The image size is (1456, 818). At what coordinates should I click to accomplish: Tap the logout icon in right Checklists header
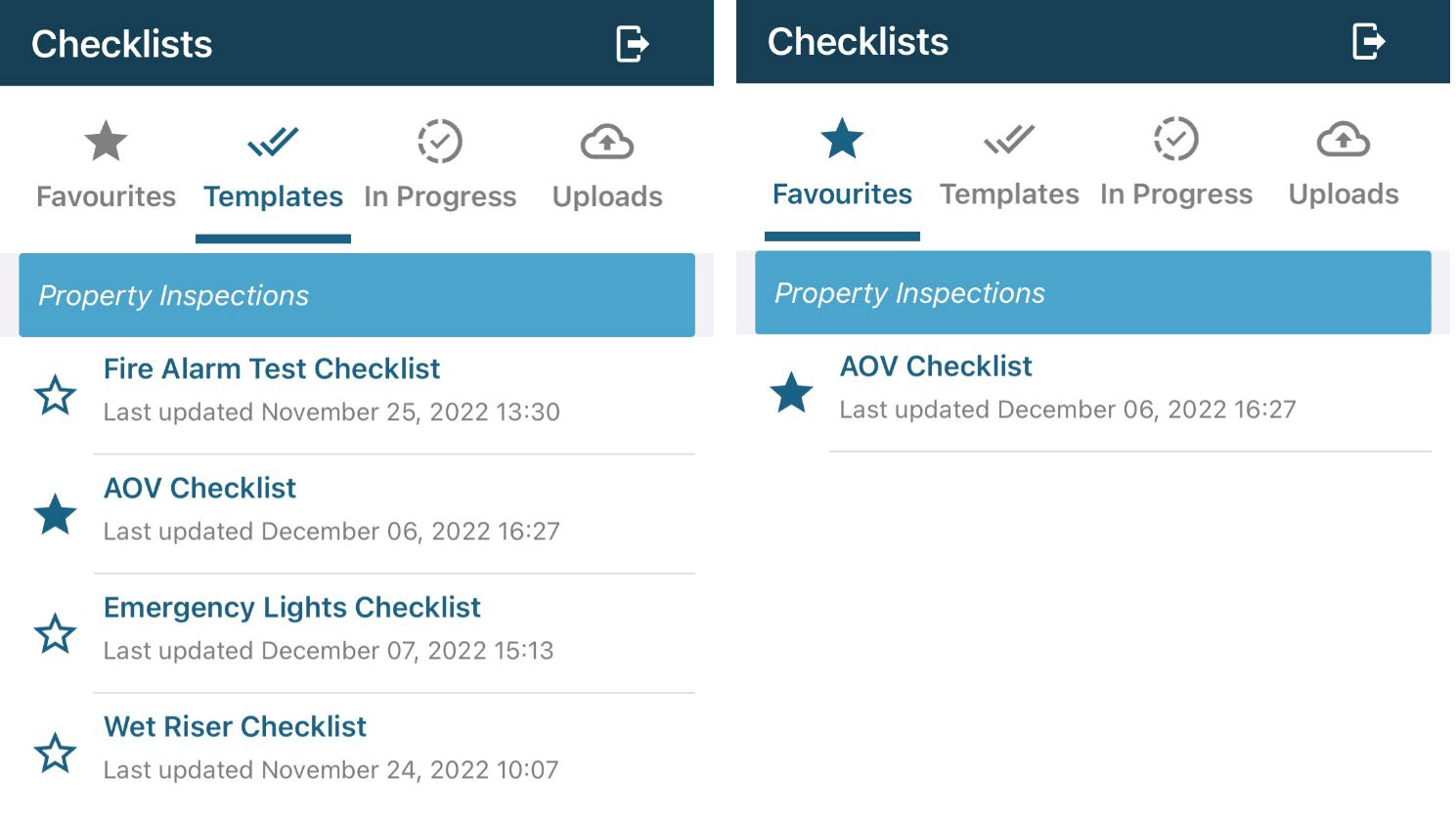pyautogui.click(x=1368, y=41)
